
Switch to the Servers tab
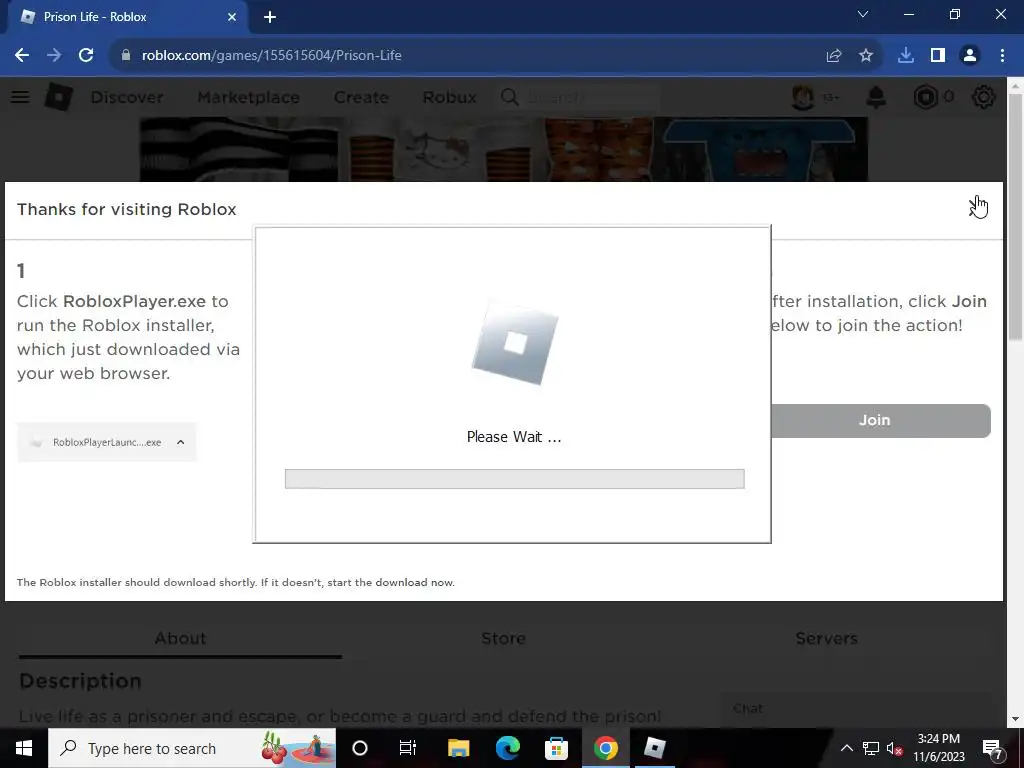pos(826,638)
